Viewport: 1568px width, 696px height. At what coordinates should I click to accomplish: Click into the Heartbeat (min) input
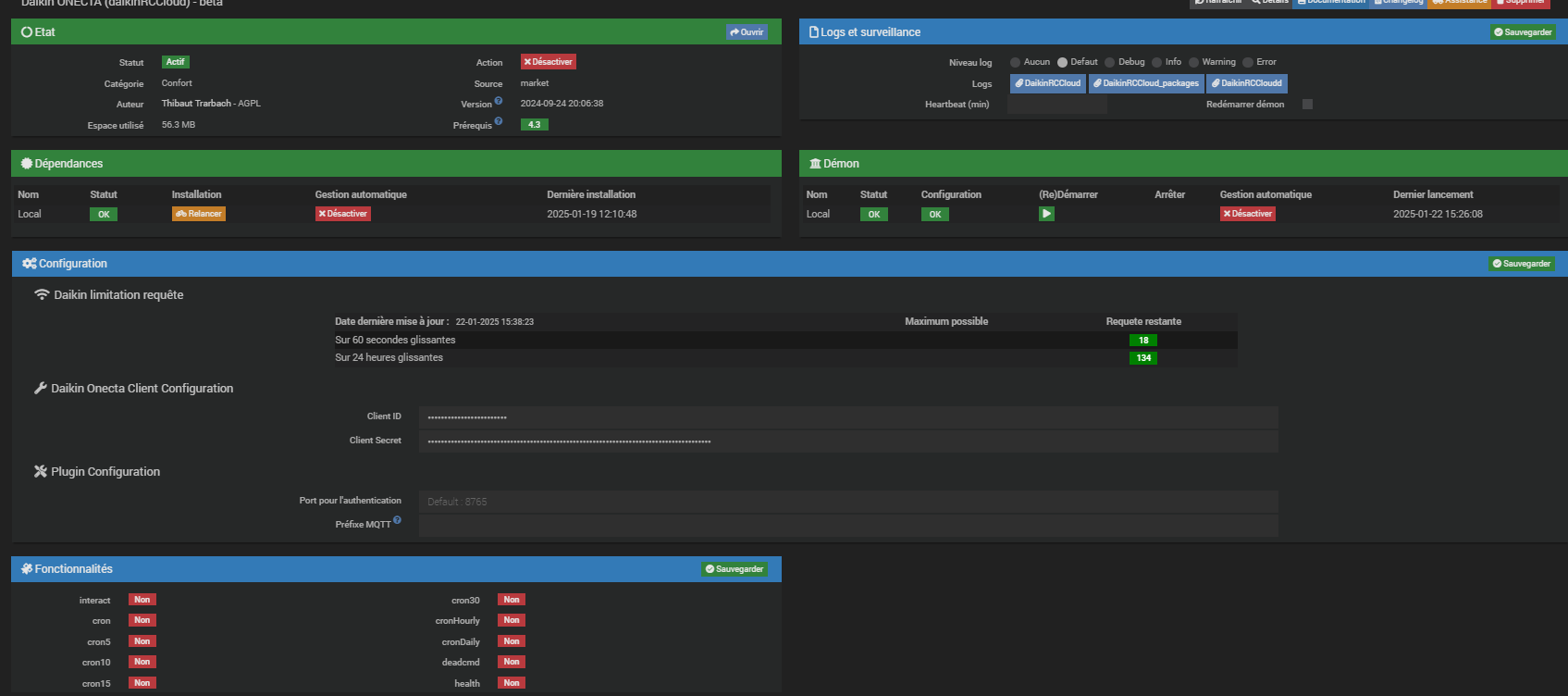coord(1056,105)
